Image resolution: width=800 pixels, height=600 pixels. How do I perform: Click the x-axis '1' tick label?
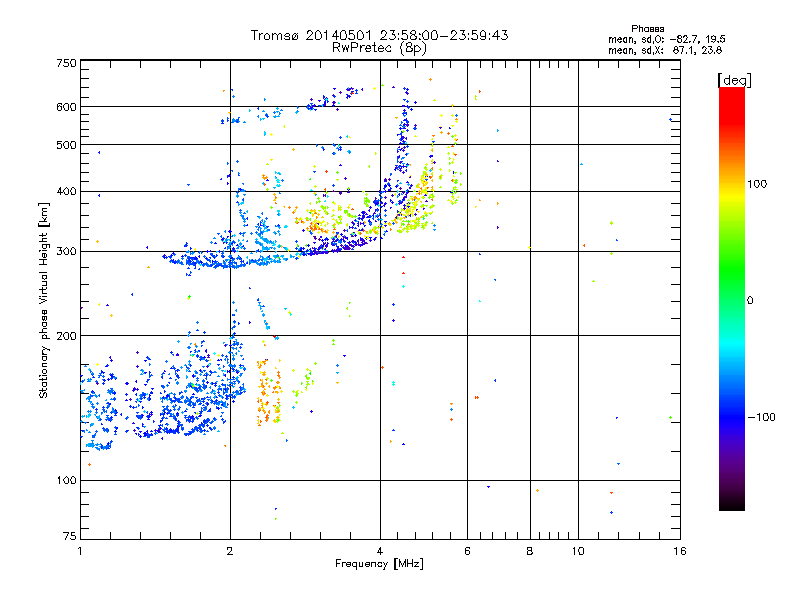(x=80, y=551)
